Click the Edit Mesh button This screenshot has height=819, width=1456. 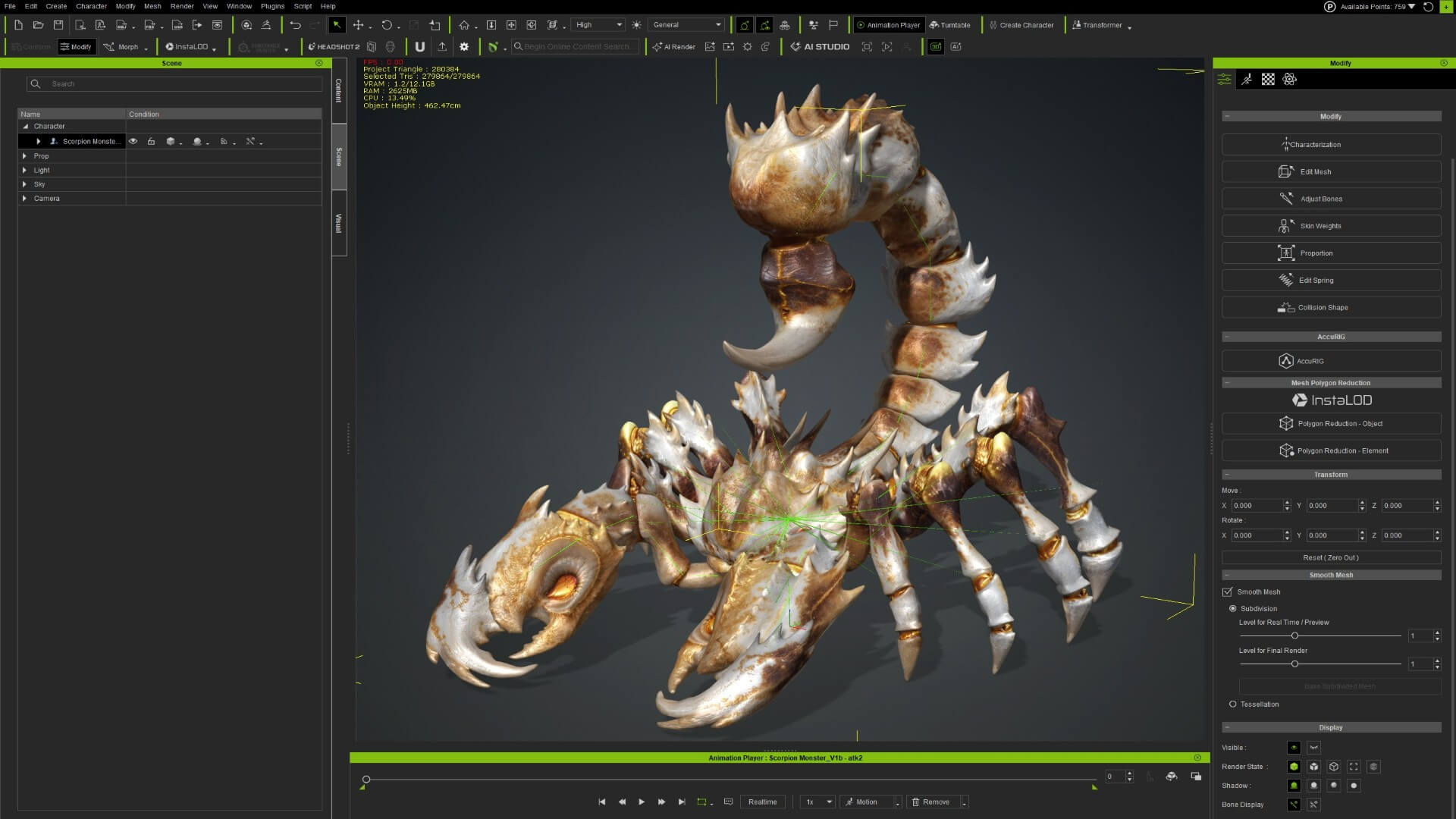(x=1331, y=172)
